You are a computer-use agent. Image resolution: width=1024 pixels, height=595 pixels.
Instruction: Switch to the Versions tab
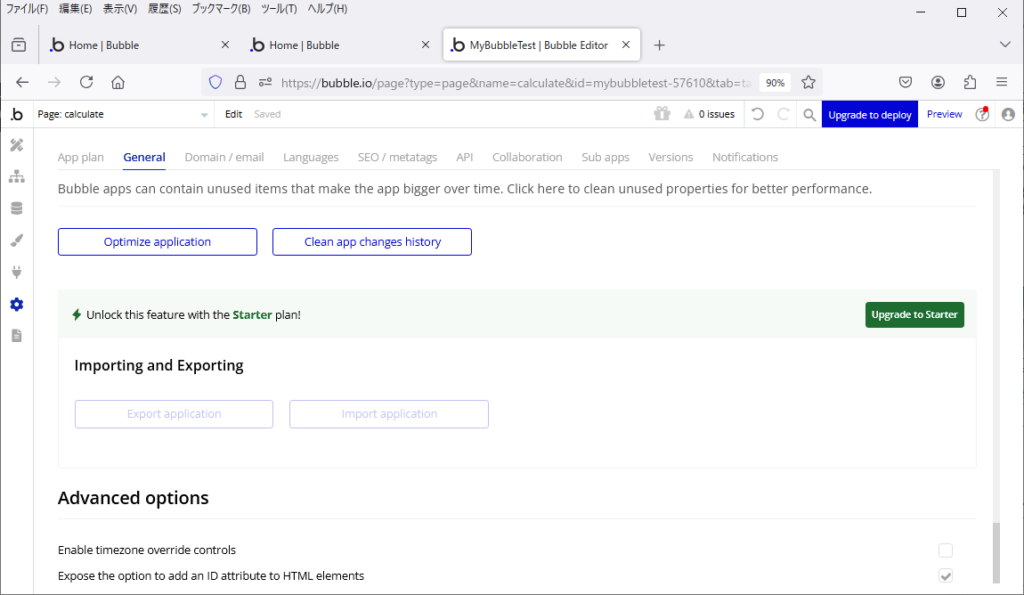pyautogui.click(x=671, y=157)
